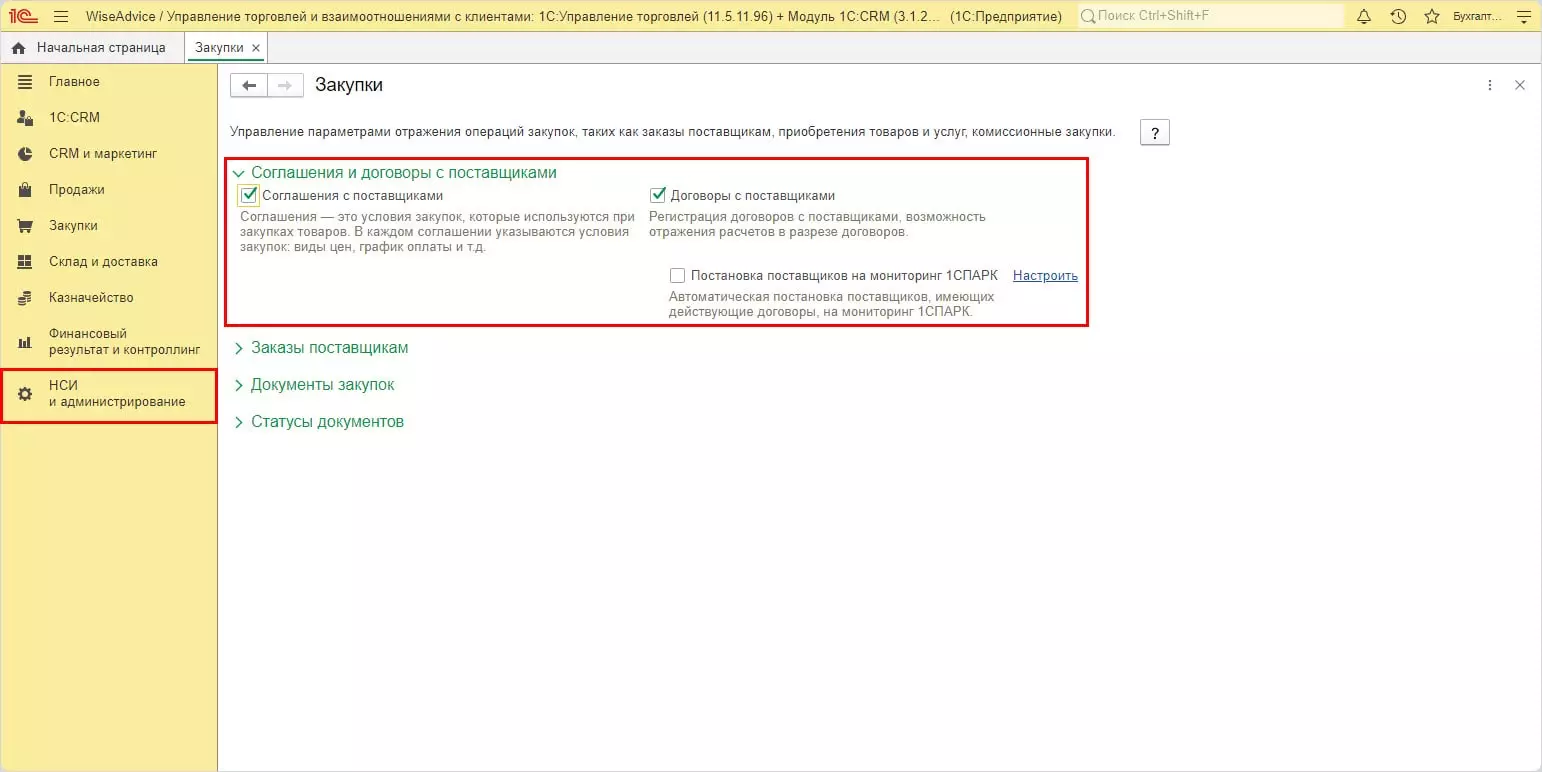
Task: Uncheck Соглашения с поставщиками checkbox
Action: 250,196
